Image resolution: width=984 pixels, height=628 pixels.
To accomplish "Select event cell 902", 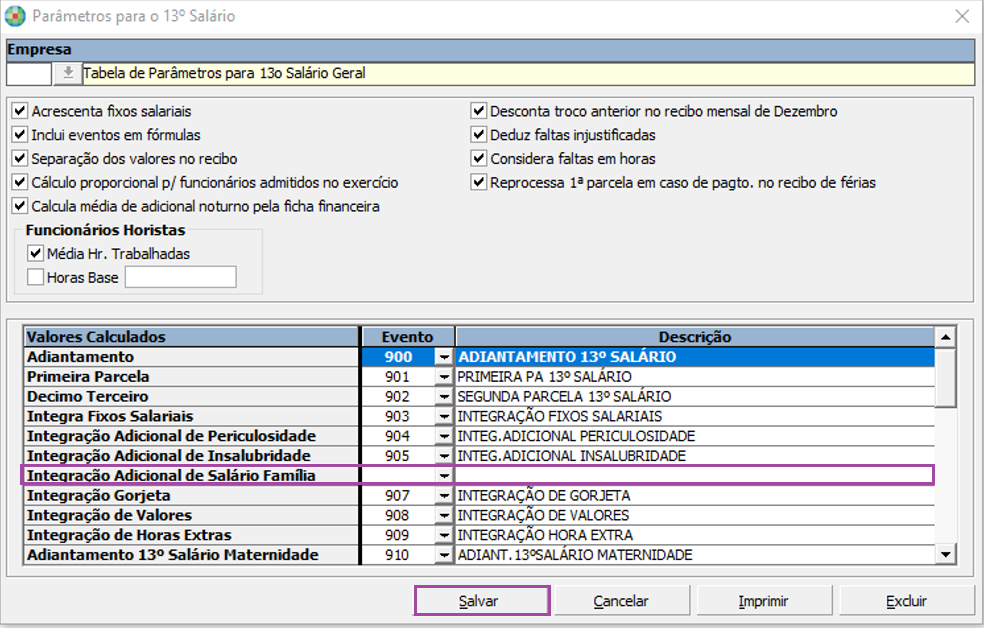I will pos(398,397).
